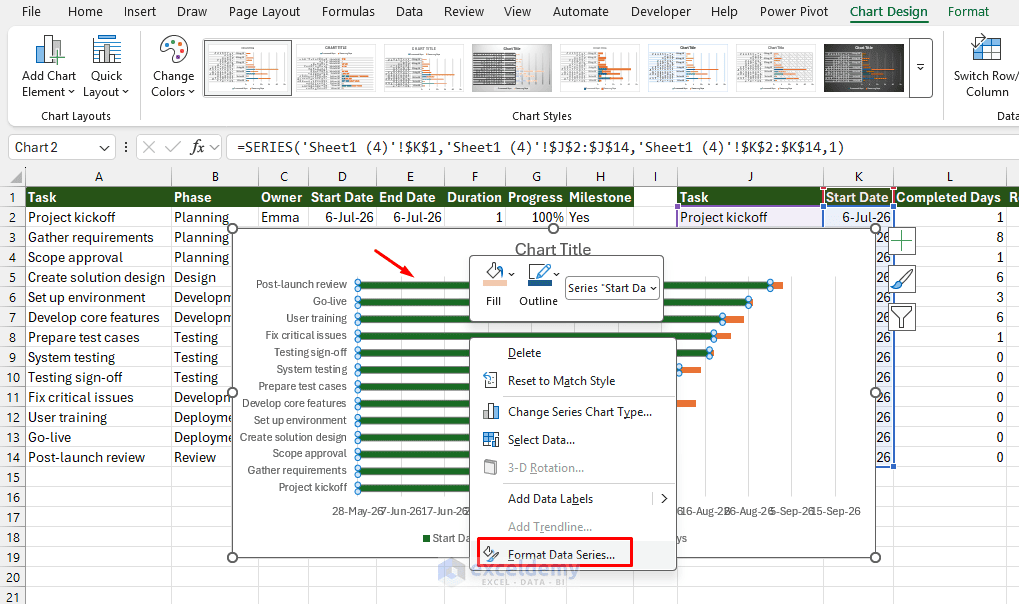Image resolution: width=1019 pixels, height=604 pixels.
Task: Click the 100% progress cell
Action: coord(535,217)
